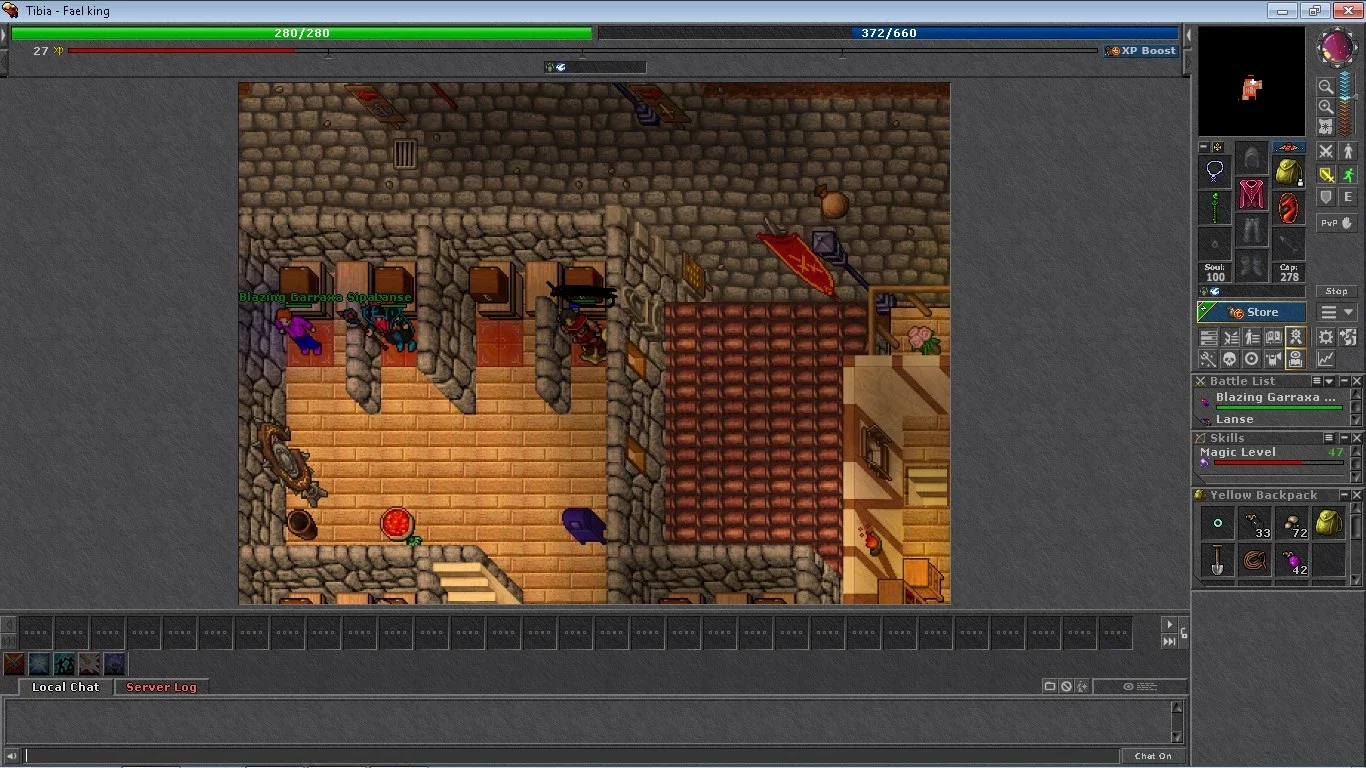1366x768 pixels.
Task: Minimize the Battle List panel
Action: [x=1345, y=381]
